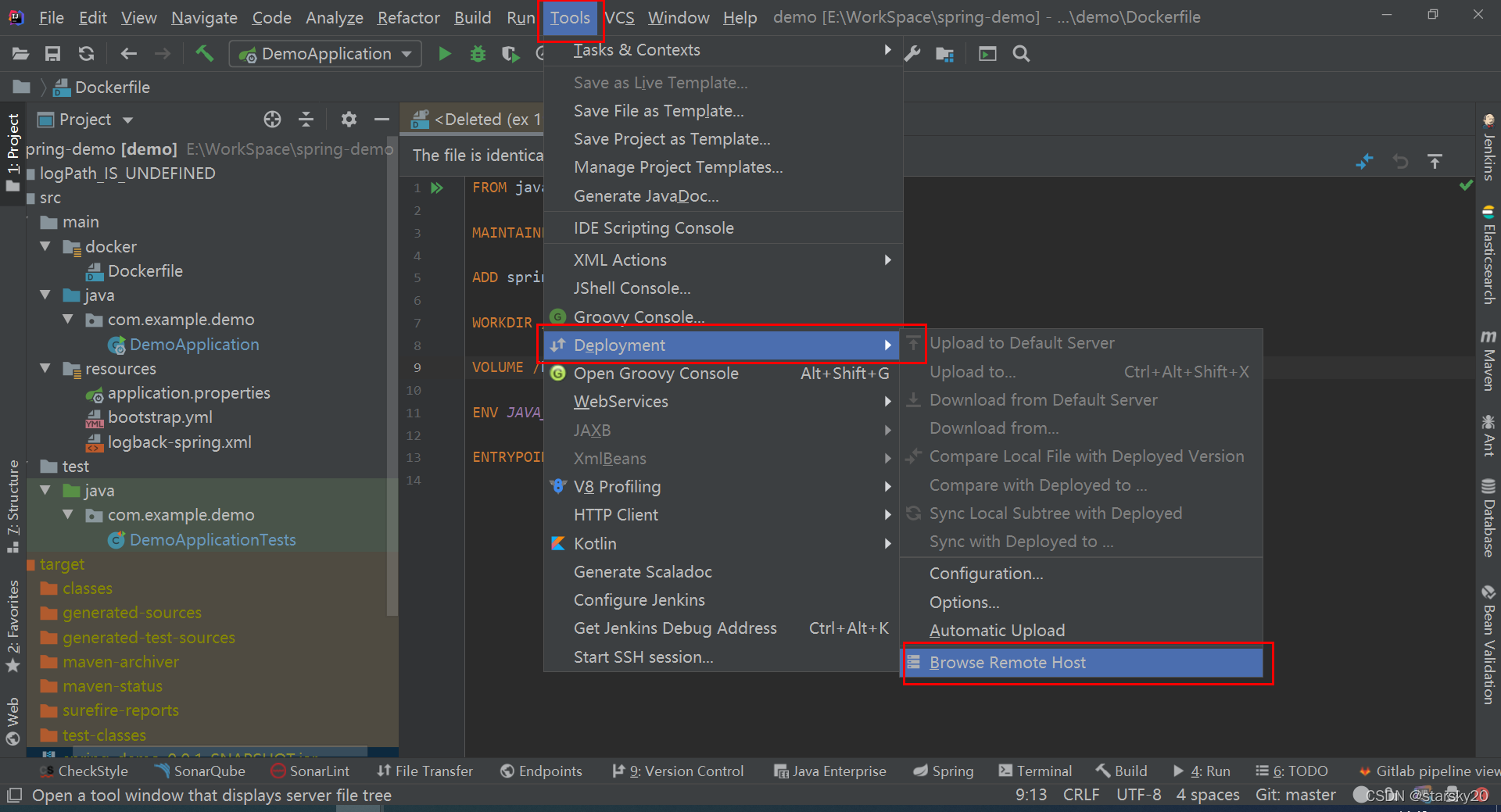Collapse the docker folder in tree

click(x=45, y=247)
